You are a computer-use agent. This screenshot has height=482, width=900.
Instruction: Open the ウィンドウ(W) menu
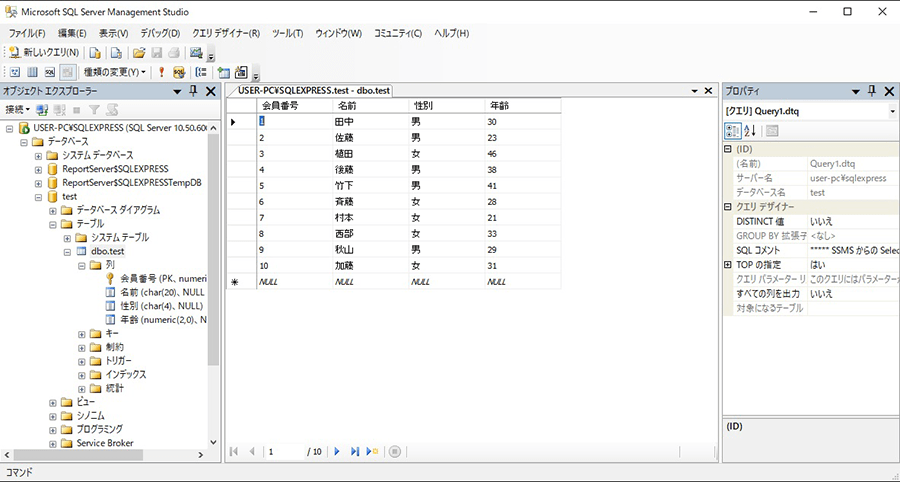pyautogui.click(x=339, y=33)
